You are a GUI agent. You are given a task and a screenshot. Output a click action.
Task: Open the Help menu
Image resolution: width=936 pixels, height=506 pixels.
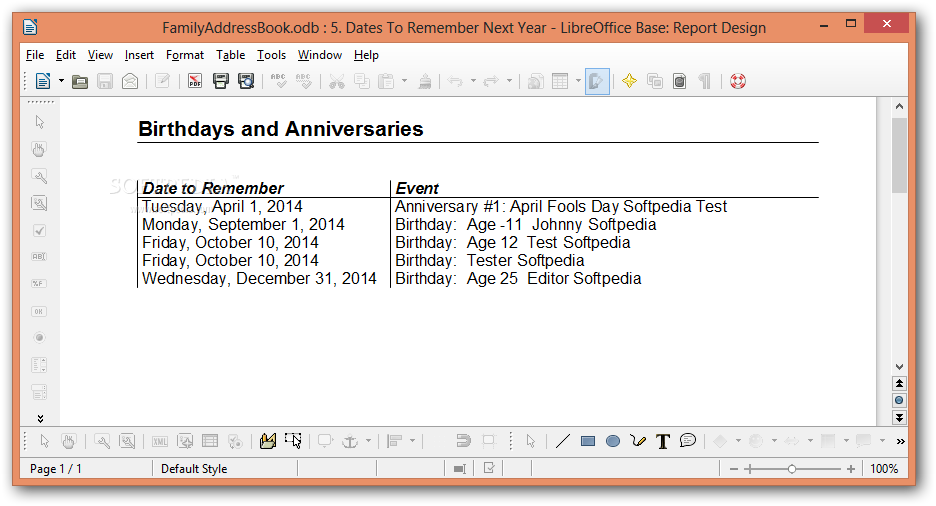pyautogui.click(x=366, y=55)
